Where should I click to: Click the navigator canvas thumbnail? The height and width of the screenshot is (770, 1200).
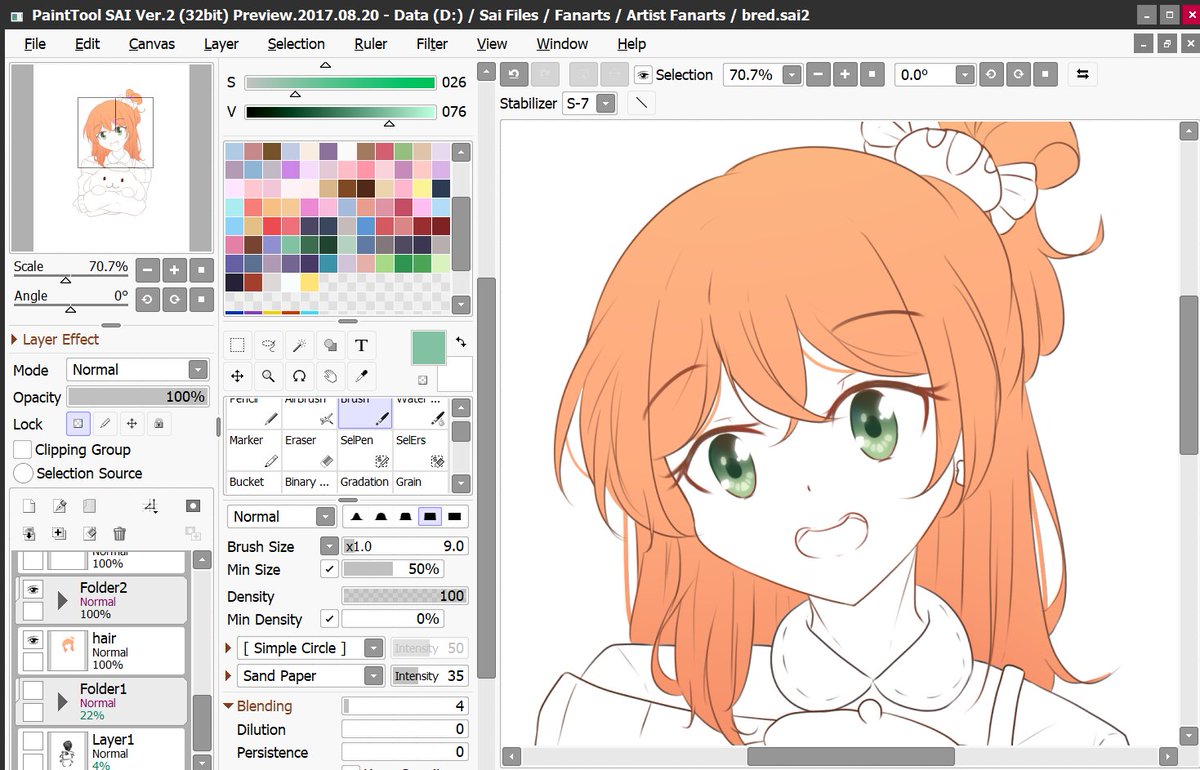[111, 156]
